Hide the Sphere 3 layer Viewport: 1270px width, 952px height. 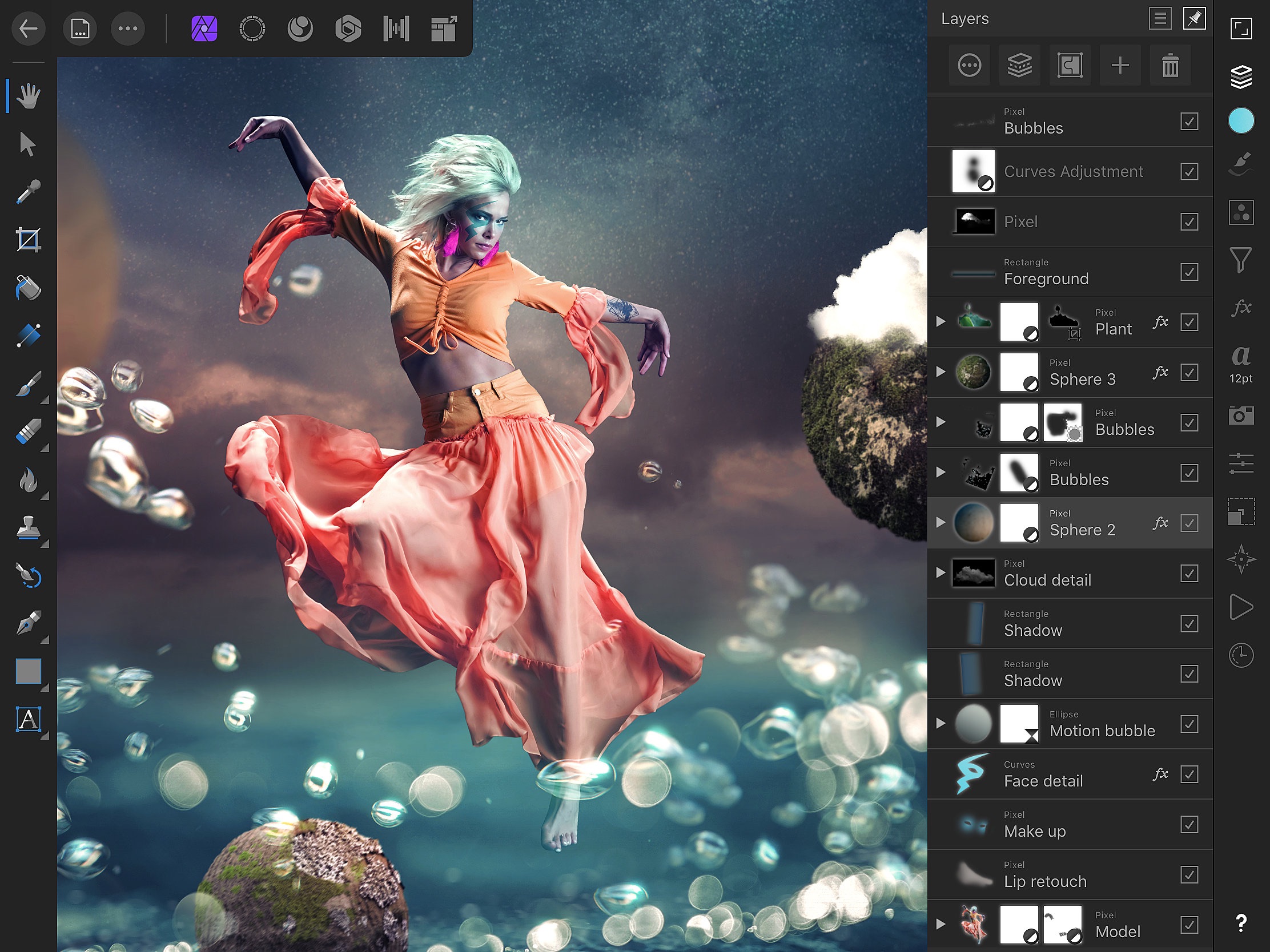(x=1189, y=373)
